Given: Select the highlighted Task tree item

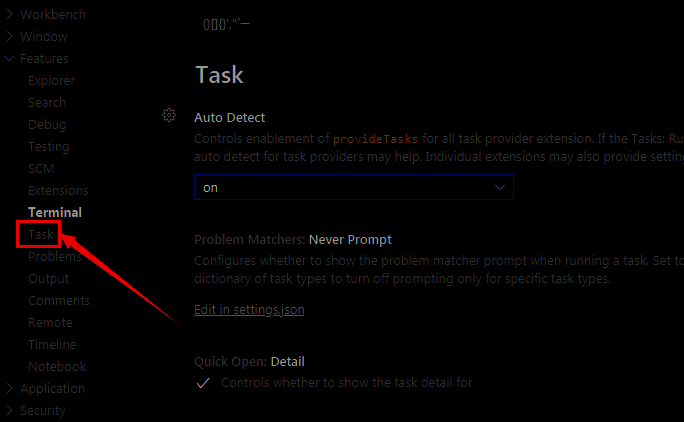Looking at the screenshot, I should click(x=41, y=235).
